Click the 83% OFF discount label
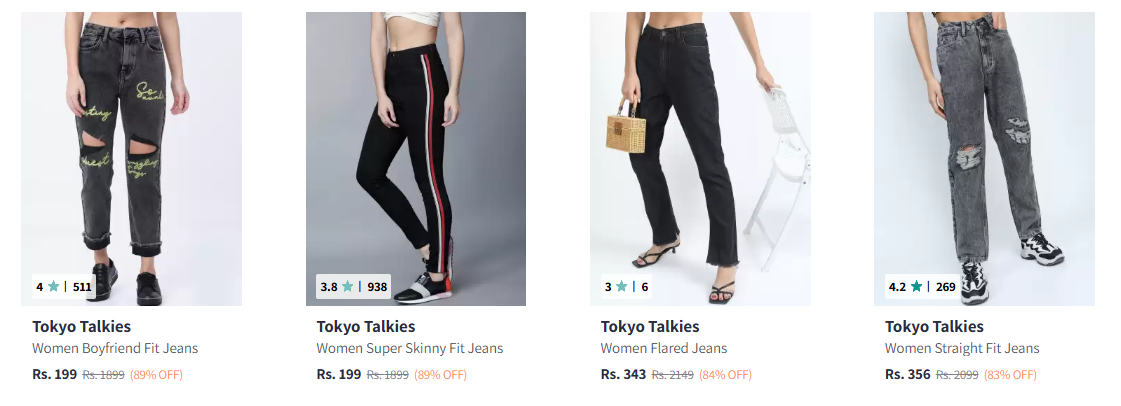The width and height of the screenshot is (1121, 406). pyautogui.click(x=1009, y=375)
